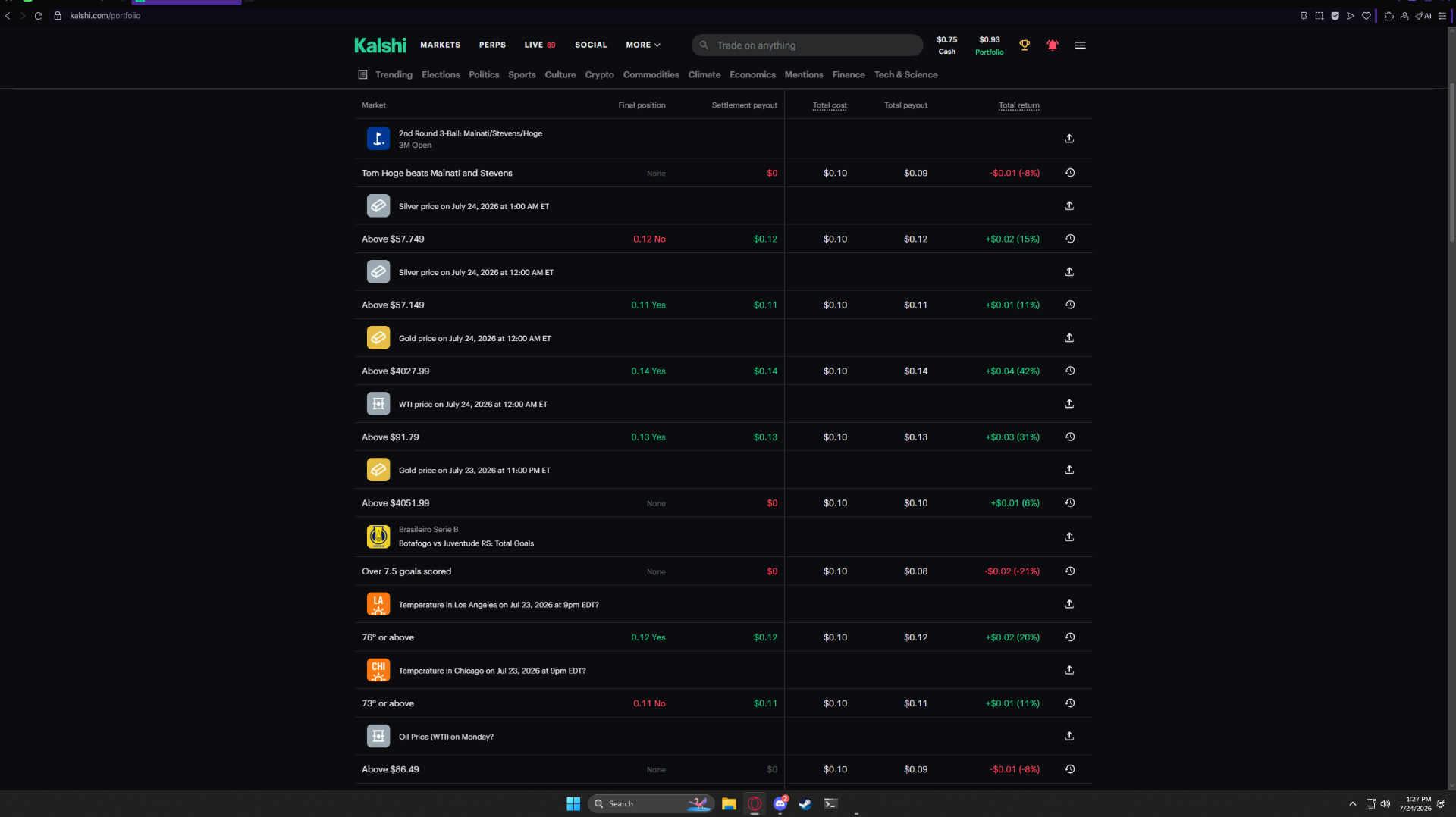1456x817 pixels.
Task: Select the Tech & Science category tab
Action: click(x=905, y=75)
